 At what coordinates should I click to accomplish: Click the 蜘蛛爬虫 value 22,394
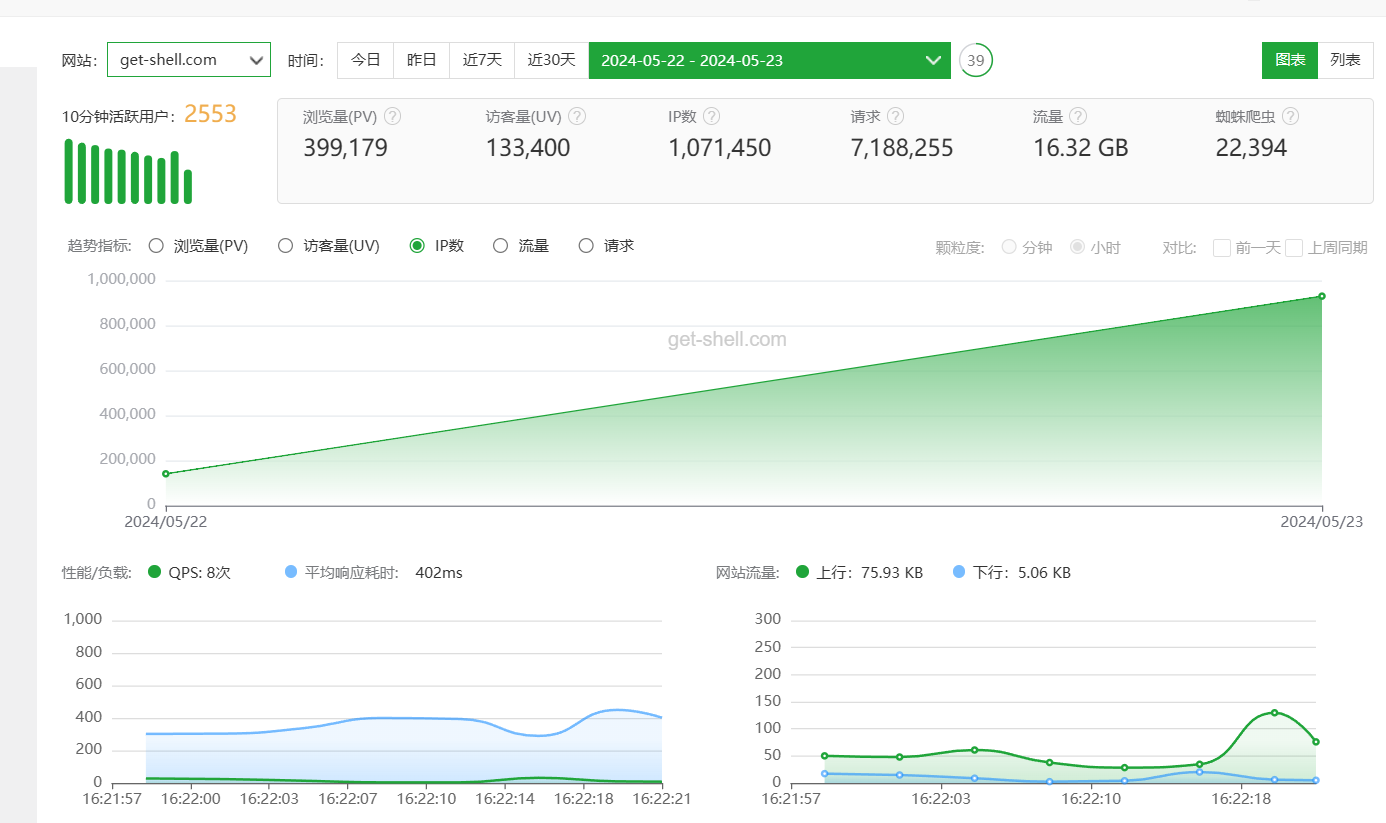(1251, 148)
